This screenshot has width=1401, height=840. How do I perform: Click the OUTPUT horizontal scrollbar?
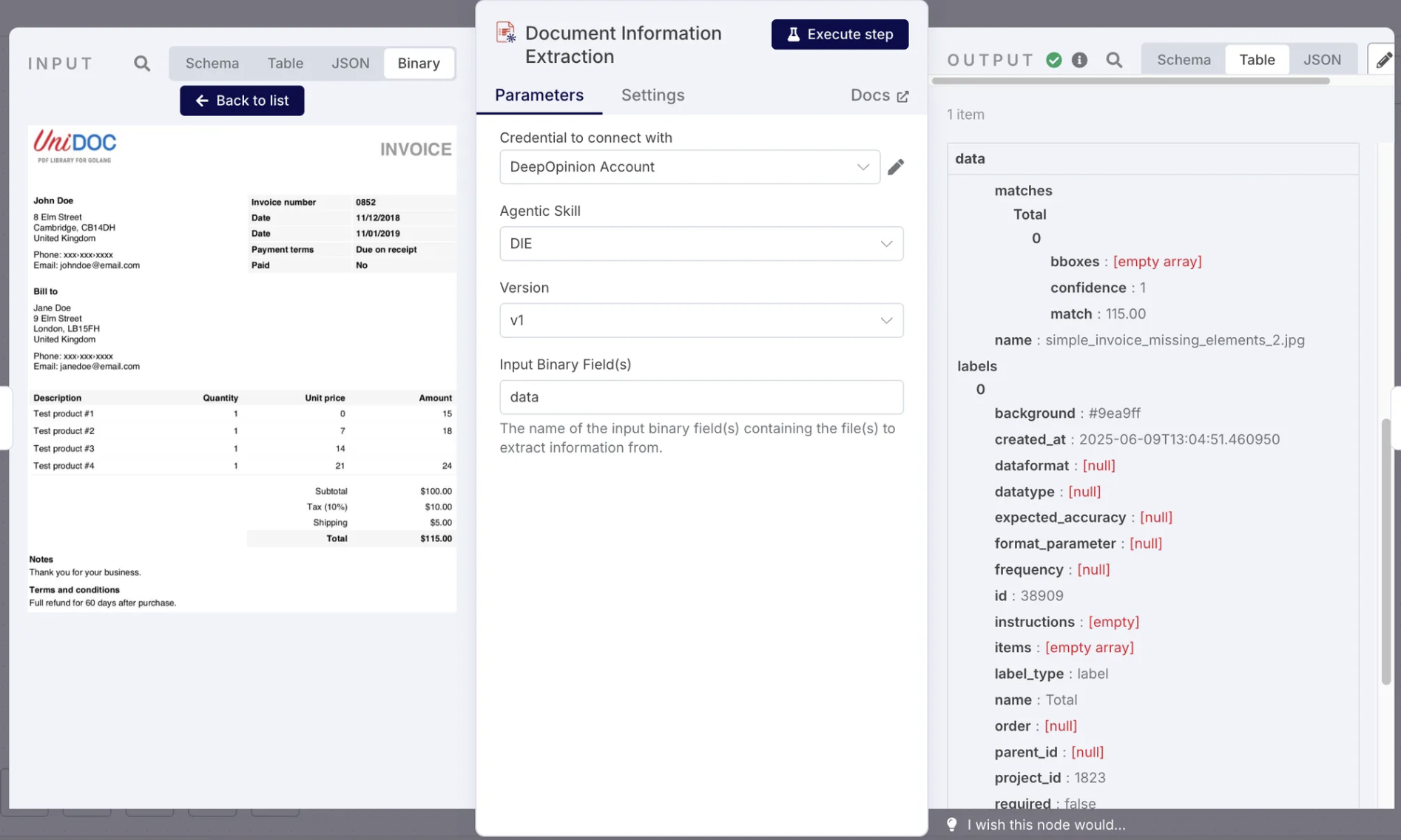[x=1130, y=81]
